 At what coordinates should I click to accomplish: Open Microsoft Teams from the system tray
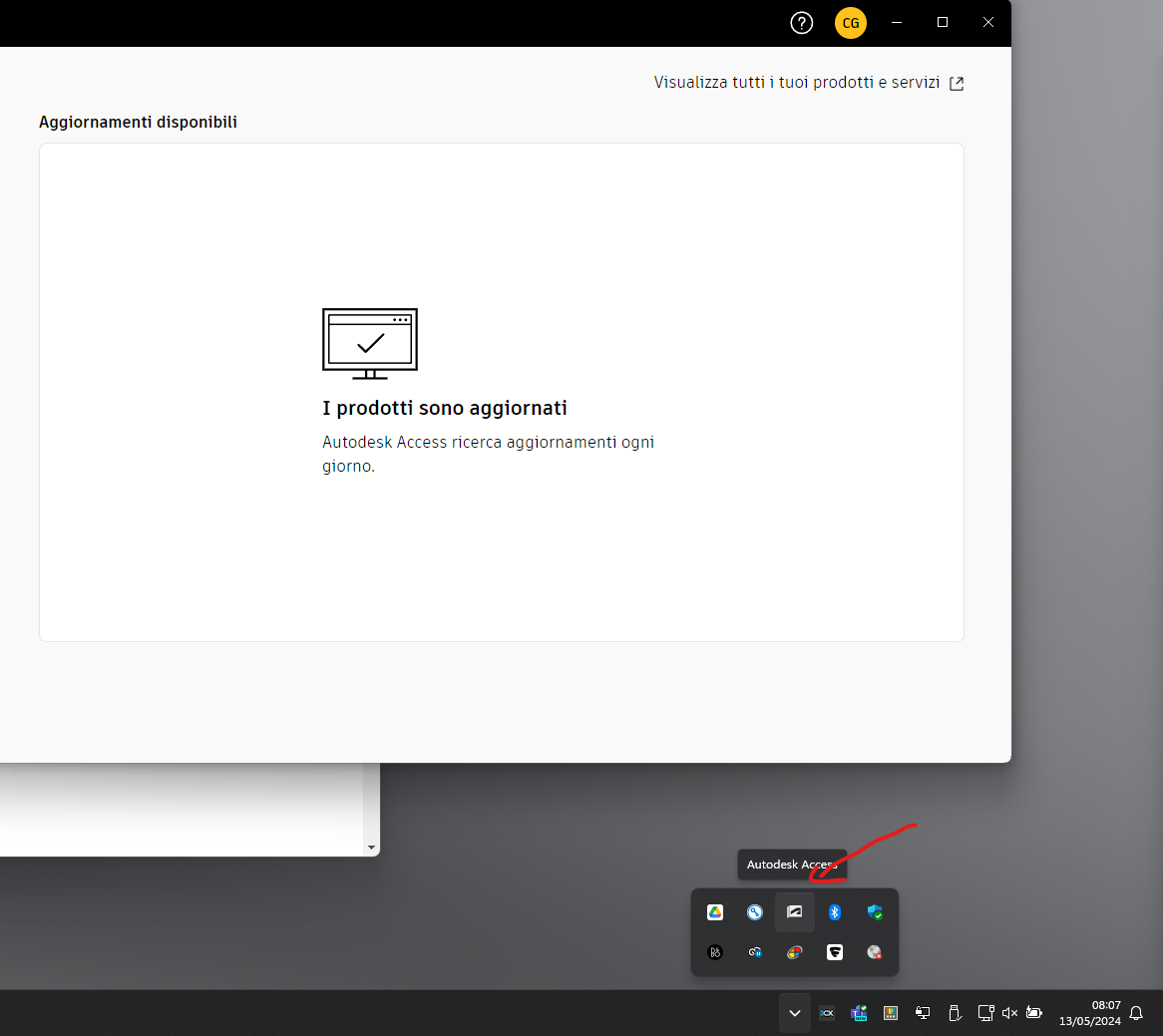click(859, 1012)
